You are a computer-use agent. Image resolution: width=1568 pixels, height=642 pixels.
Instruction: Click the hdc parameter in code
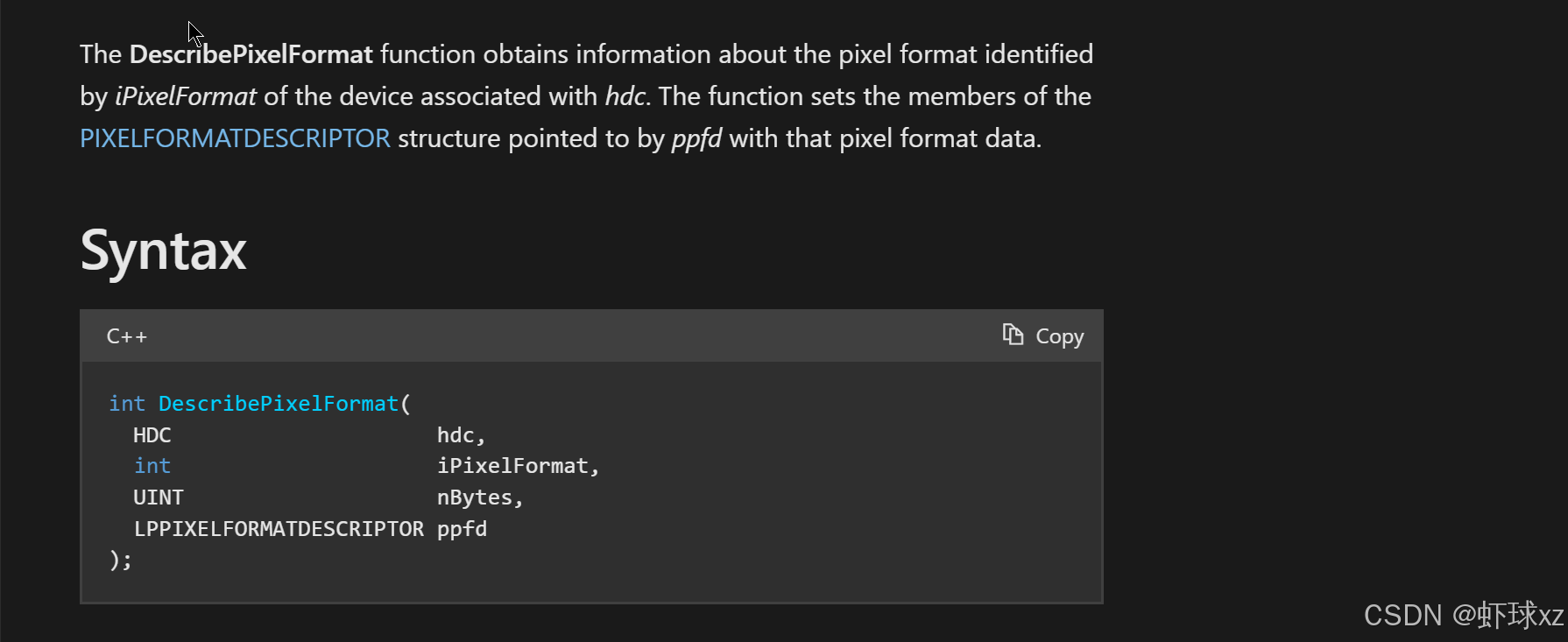461,435
